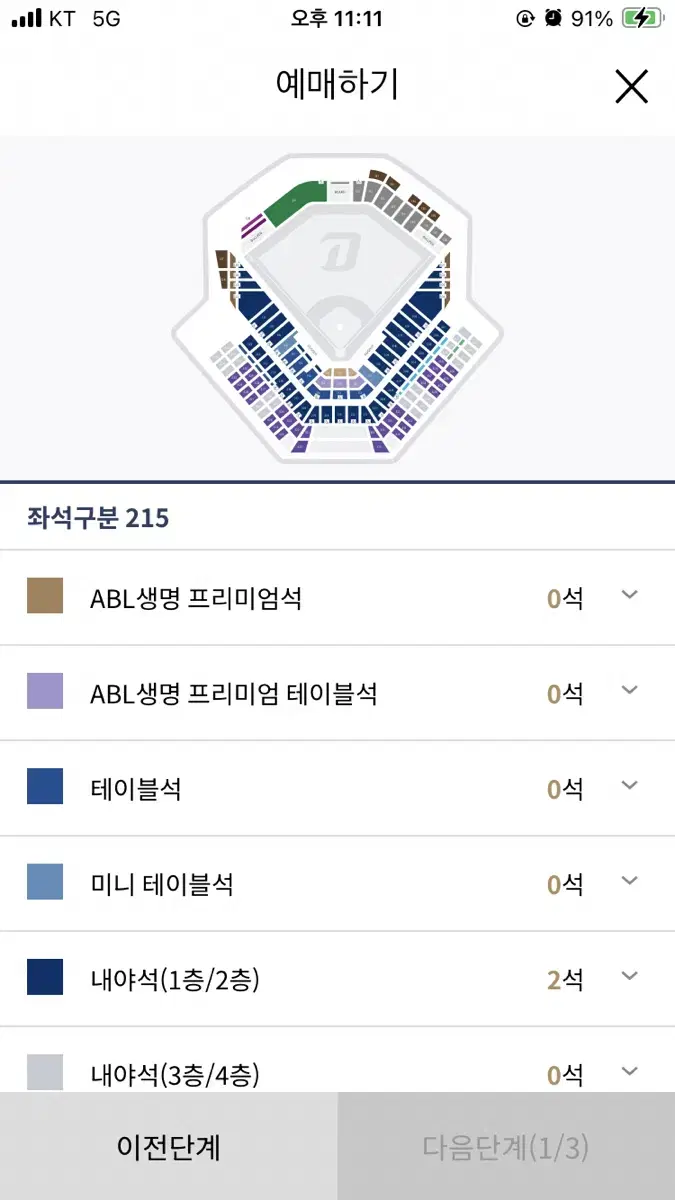The image size is (675, 1200).
Task: Select the 미니 테이블석 seat category label
Action: click(x=161, y=884)
